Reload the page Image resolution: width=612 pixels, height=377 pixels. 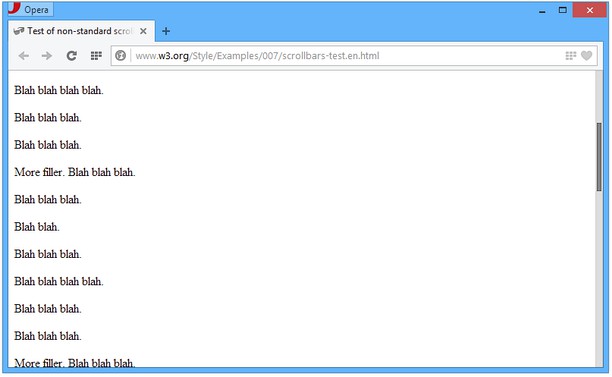[71, 56]
